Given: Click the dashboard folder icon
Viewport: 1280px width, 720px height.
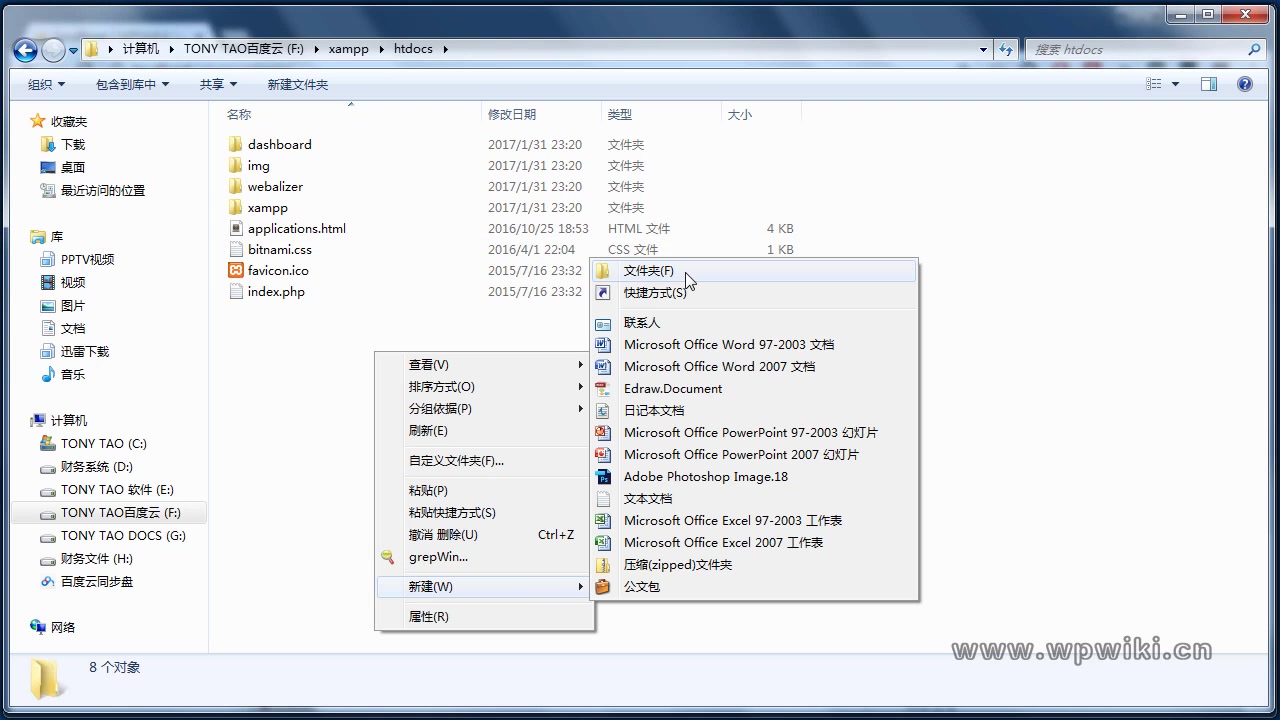Looking at the screenshot, I should [235, 144].
